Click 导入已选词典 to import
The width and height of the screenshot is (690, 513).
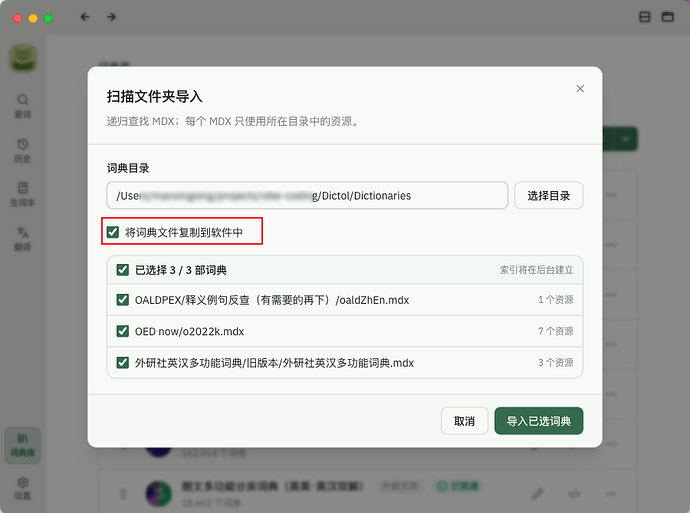[x=539, y=421]
